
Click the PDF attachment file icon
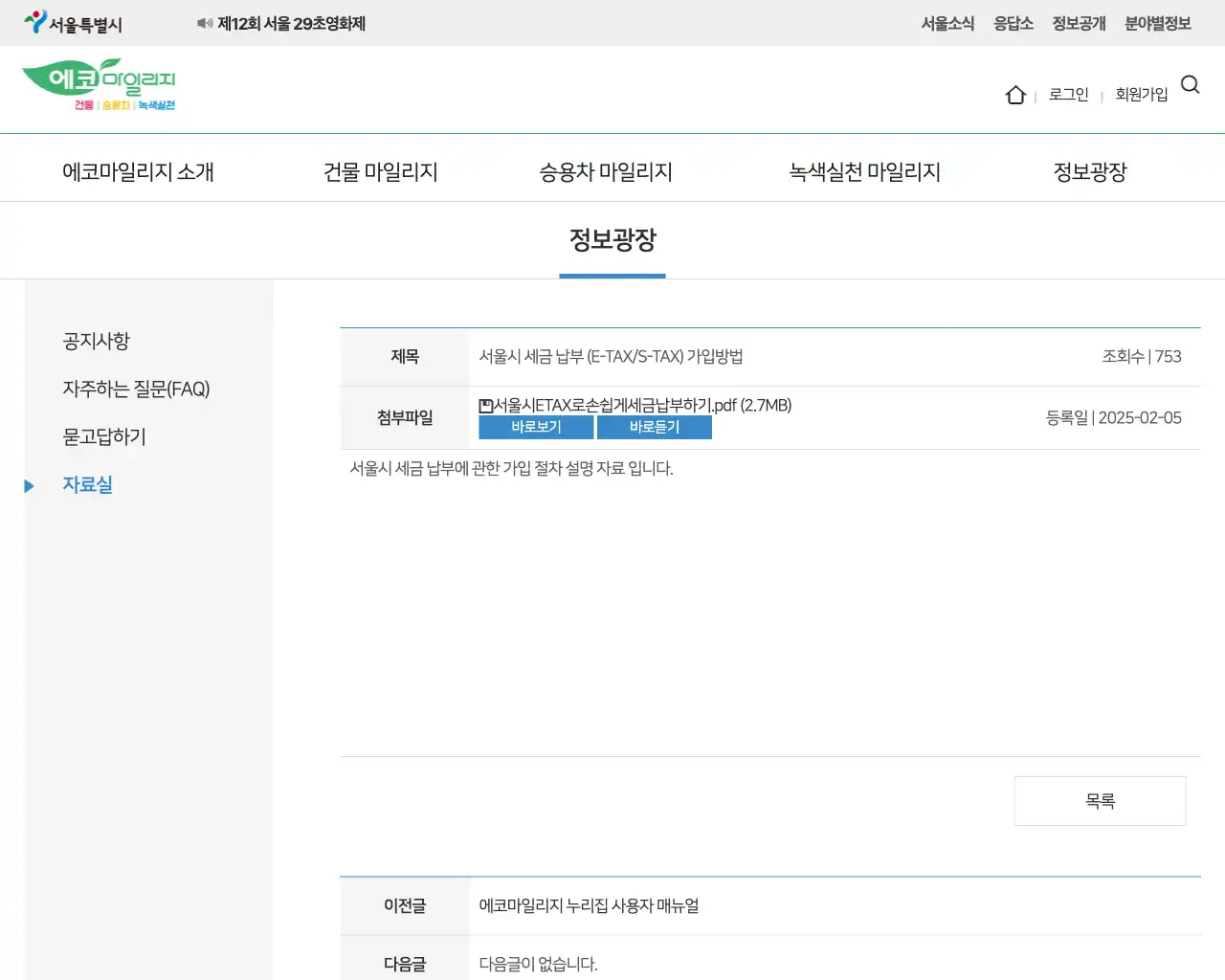pyautogui.click(x=486, y=406)
